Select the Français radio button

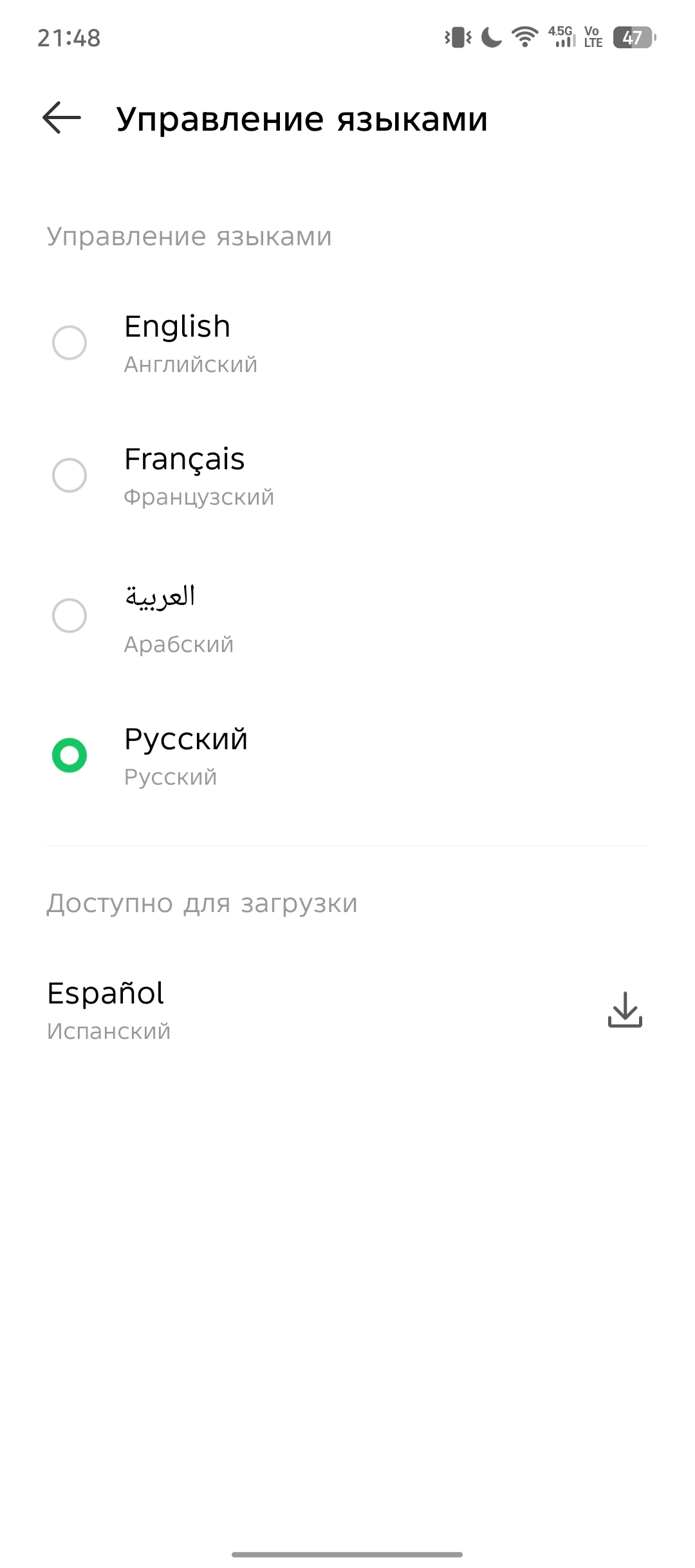[69, 475]
